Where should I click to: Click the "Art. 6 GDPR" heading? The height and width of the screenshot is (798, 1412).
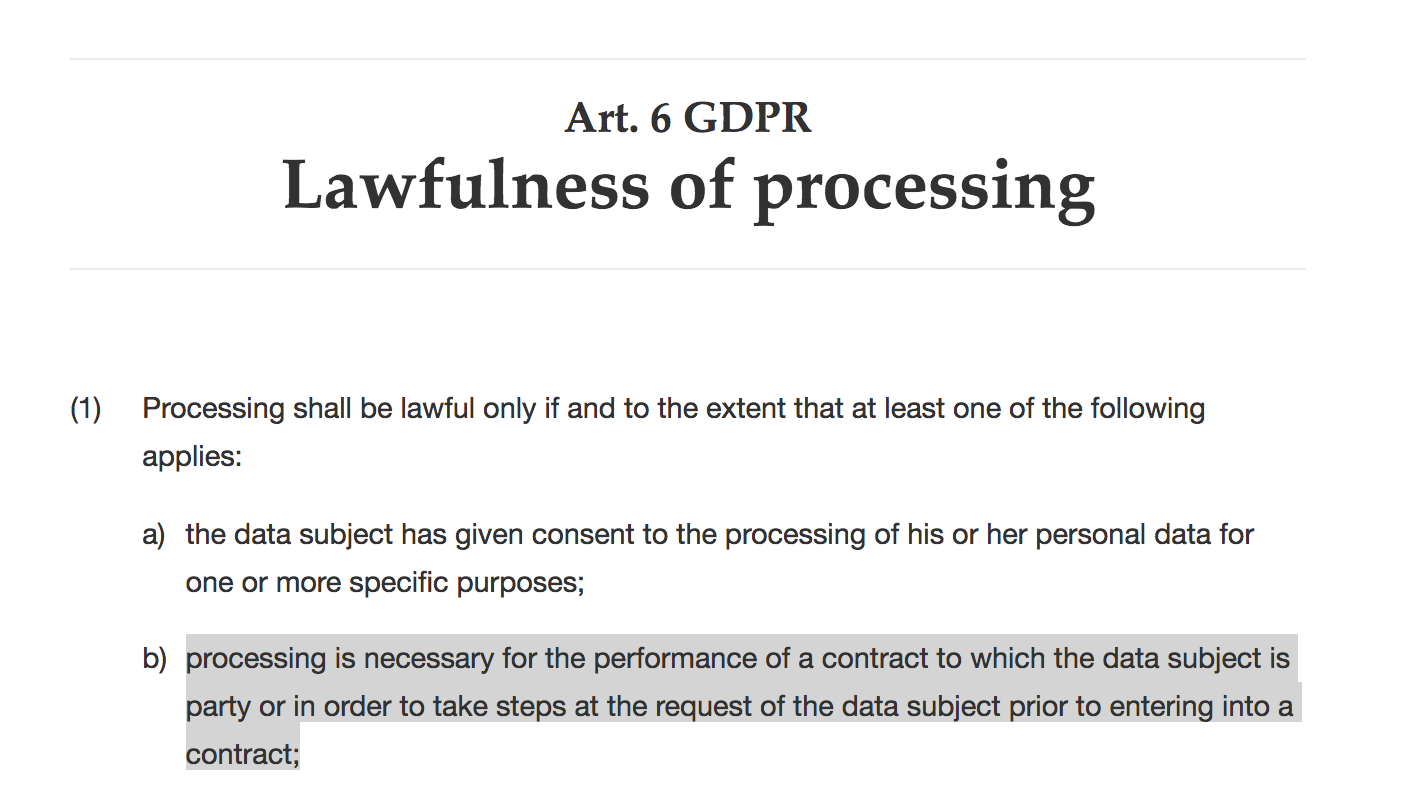click(x=688, y=119)
